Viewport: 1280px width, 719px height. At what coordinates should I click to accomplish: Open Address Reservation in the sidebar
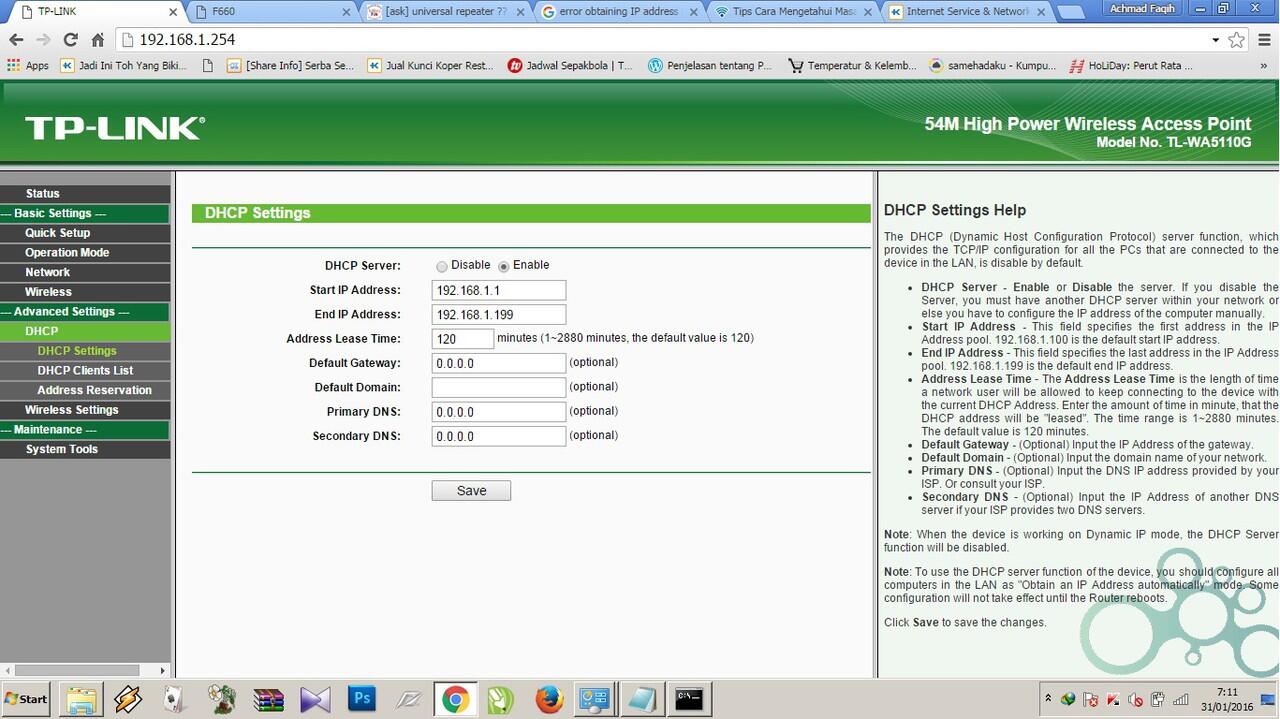point(85,390)
